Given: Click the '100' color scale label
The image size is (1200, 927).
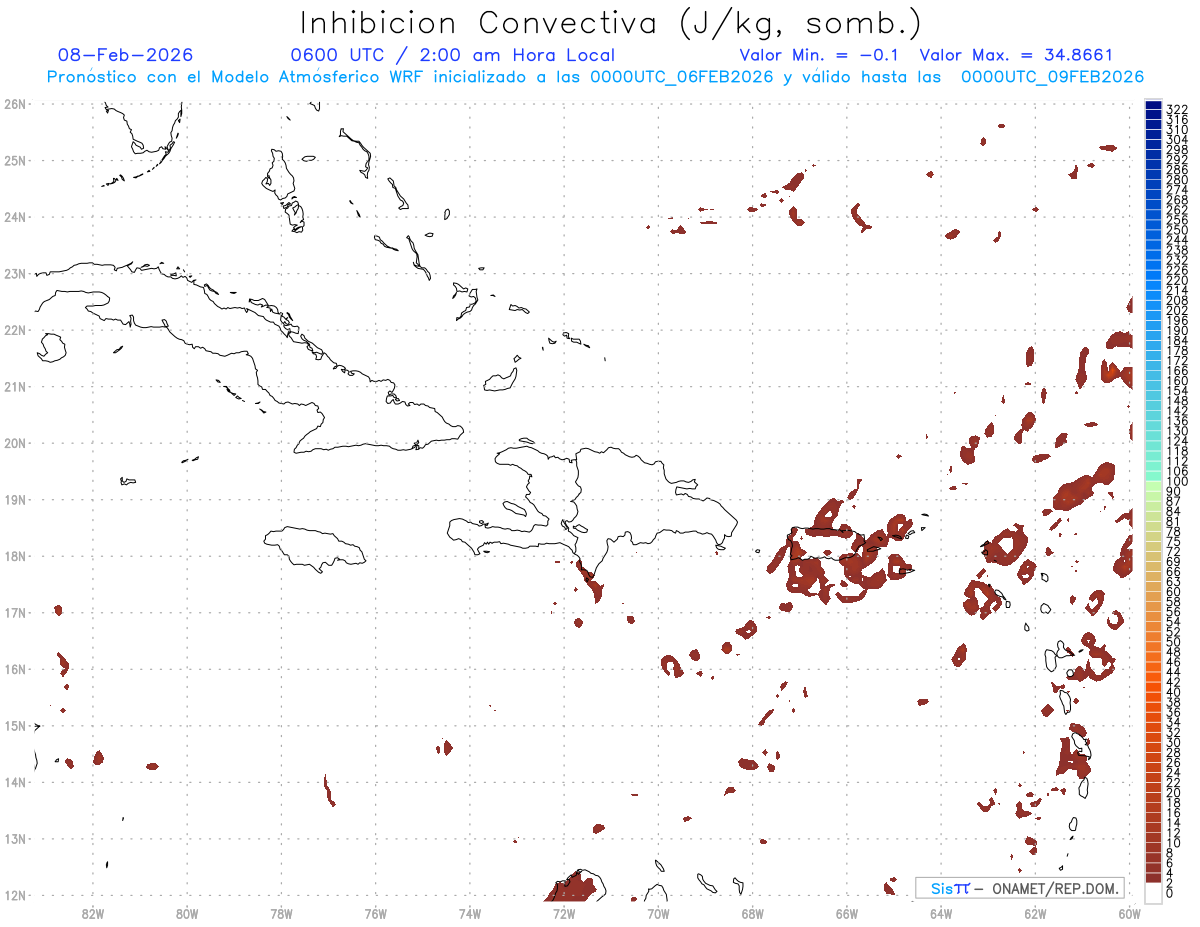Looking at the screenshot, I should [x=1177, y=482].
